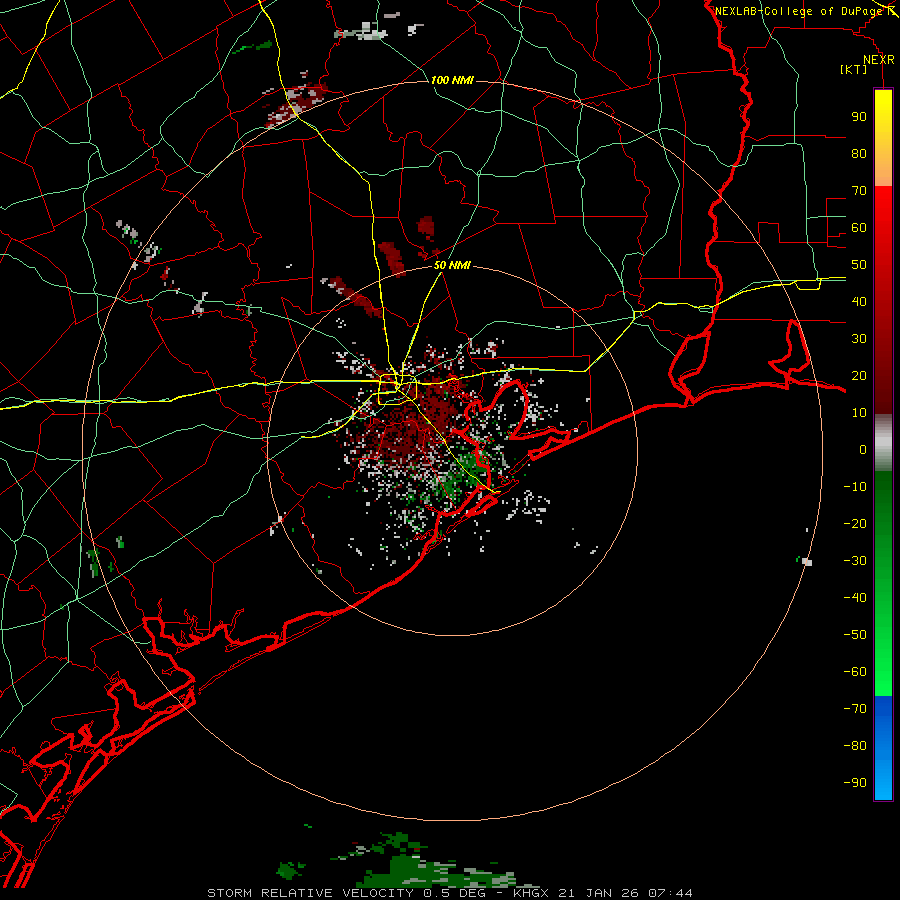Viewport: 900px width, 900px height.
Task: Click the -90 value on the velocity scale
Action: (x=855, y=783)
